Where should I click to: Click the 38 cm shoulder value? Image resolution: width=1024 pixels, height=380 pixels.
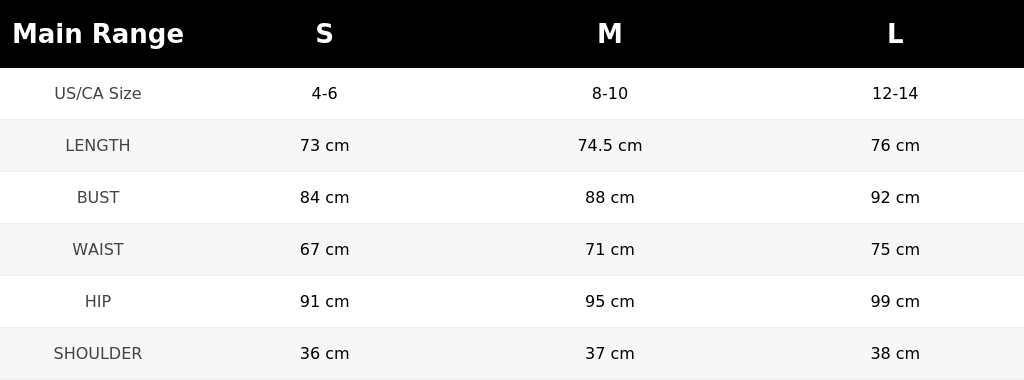(x=895, y=353)
